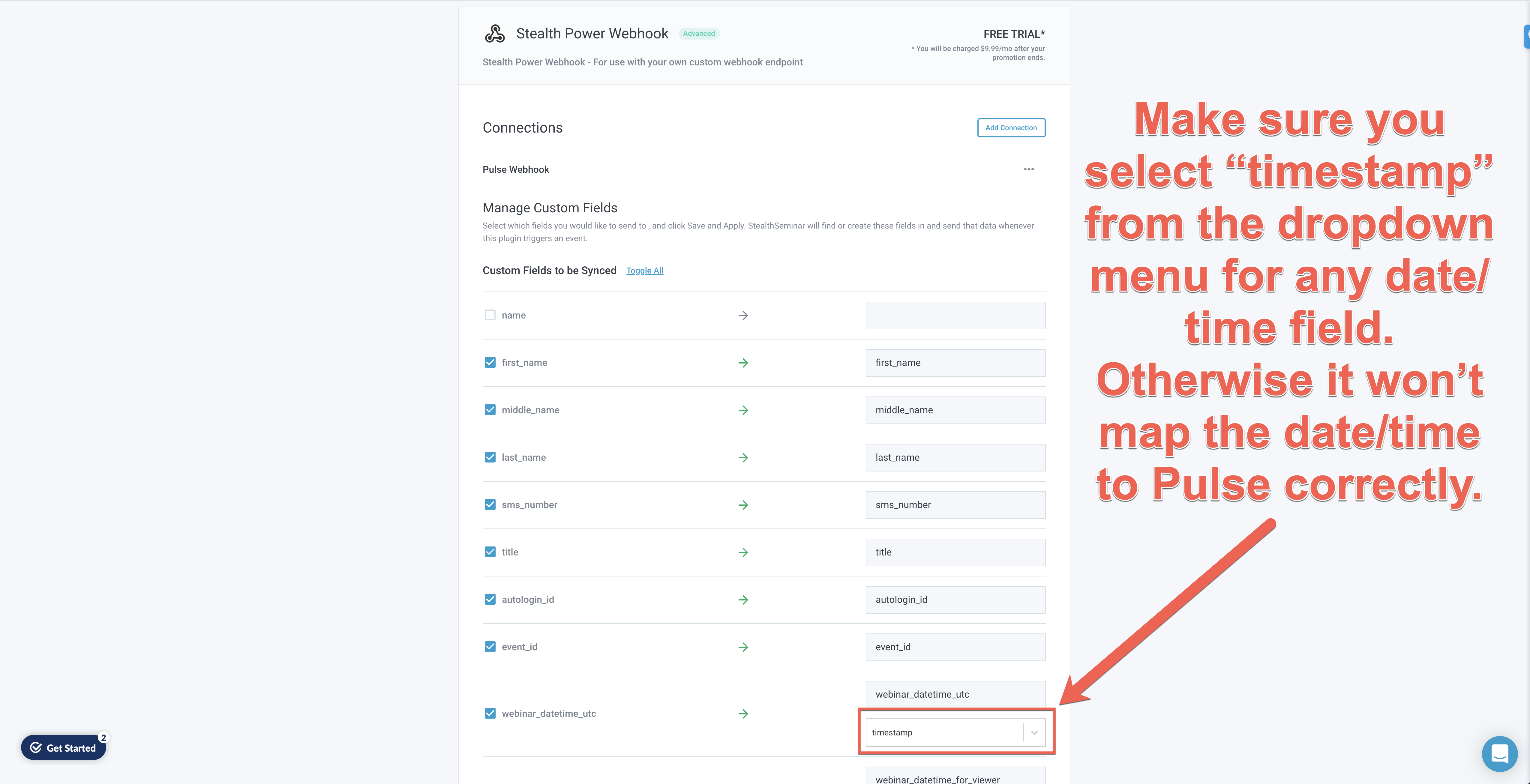Viewport: 1530px width, 784px height.
Task: Click the sms_number field label
Action: (x=529, y=505)
